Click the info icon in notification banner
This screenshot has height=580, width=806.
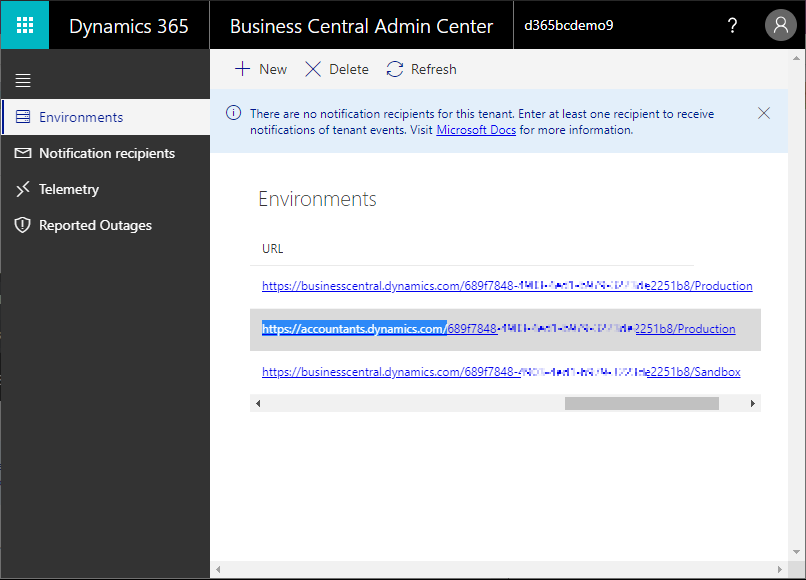pyautogui.click(x=233, y=113)
